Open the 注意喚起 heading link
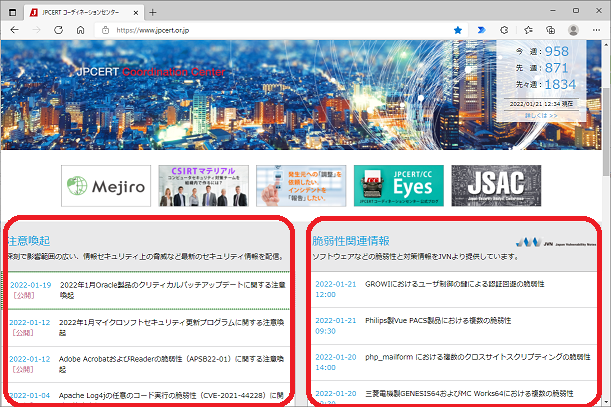Viewport: 611px width, 407px height. (x=29, y=241)
